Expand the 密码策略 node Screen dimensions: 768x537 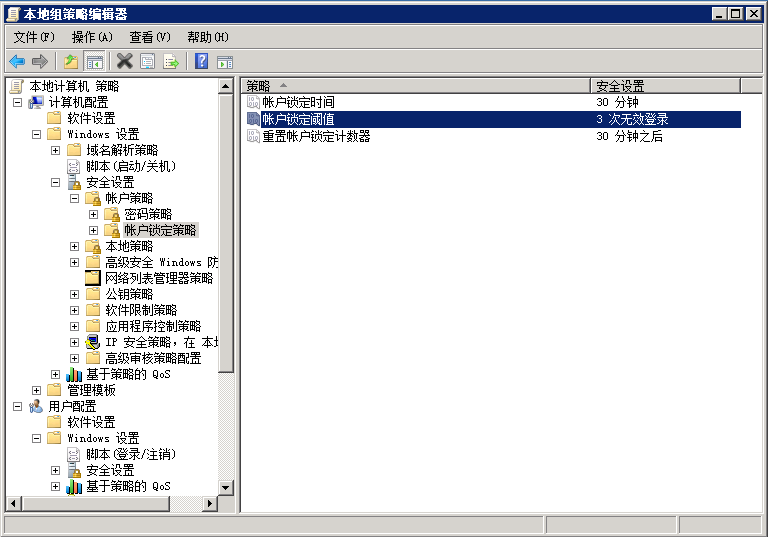[94, 214]
